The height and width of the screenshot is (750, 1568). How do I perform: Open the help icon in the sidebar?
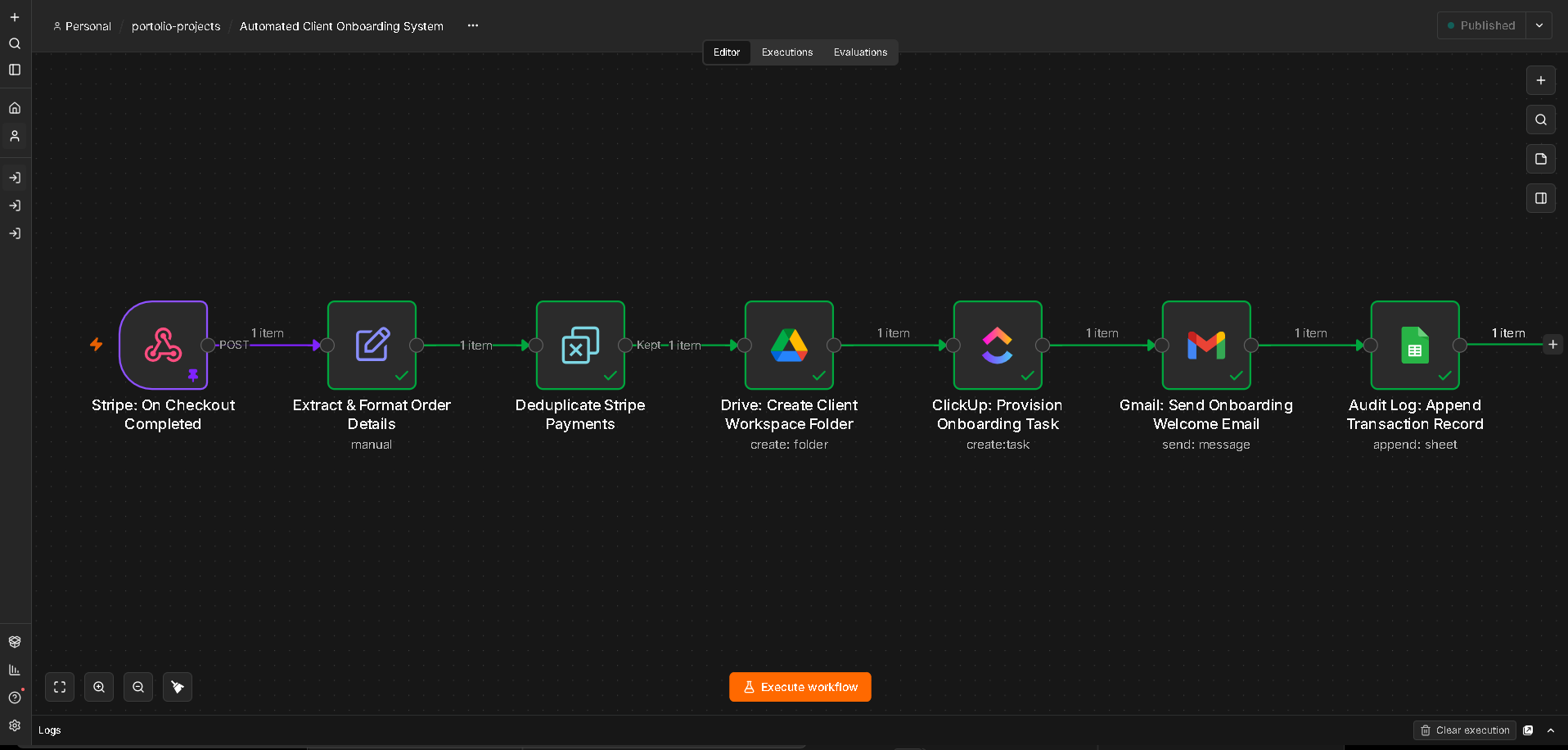pyautogui.click(x=15, y=698)
